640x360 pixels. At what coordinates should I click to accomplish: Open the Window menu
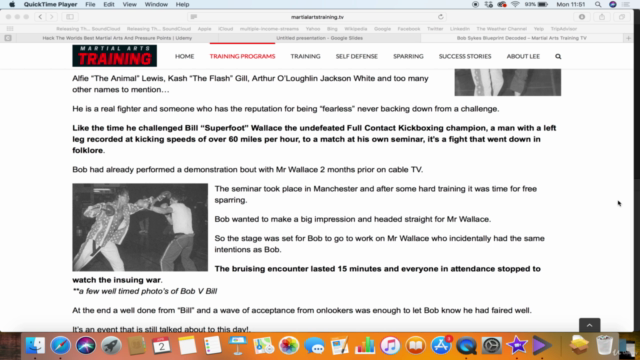(156, 4)
